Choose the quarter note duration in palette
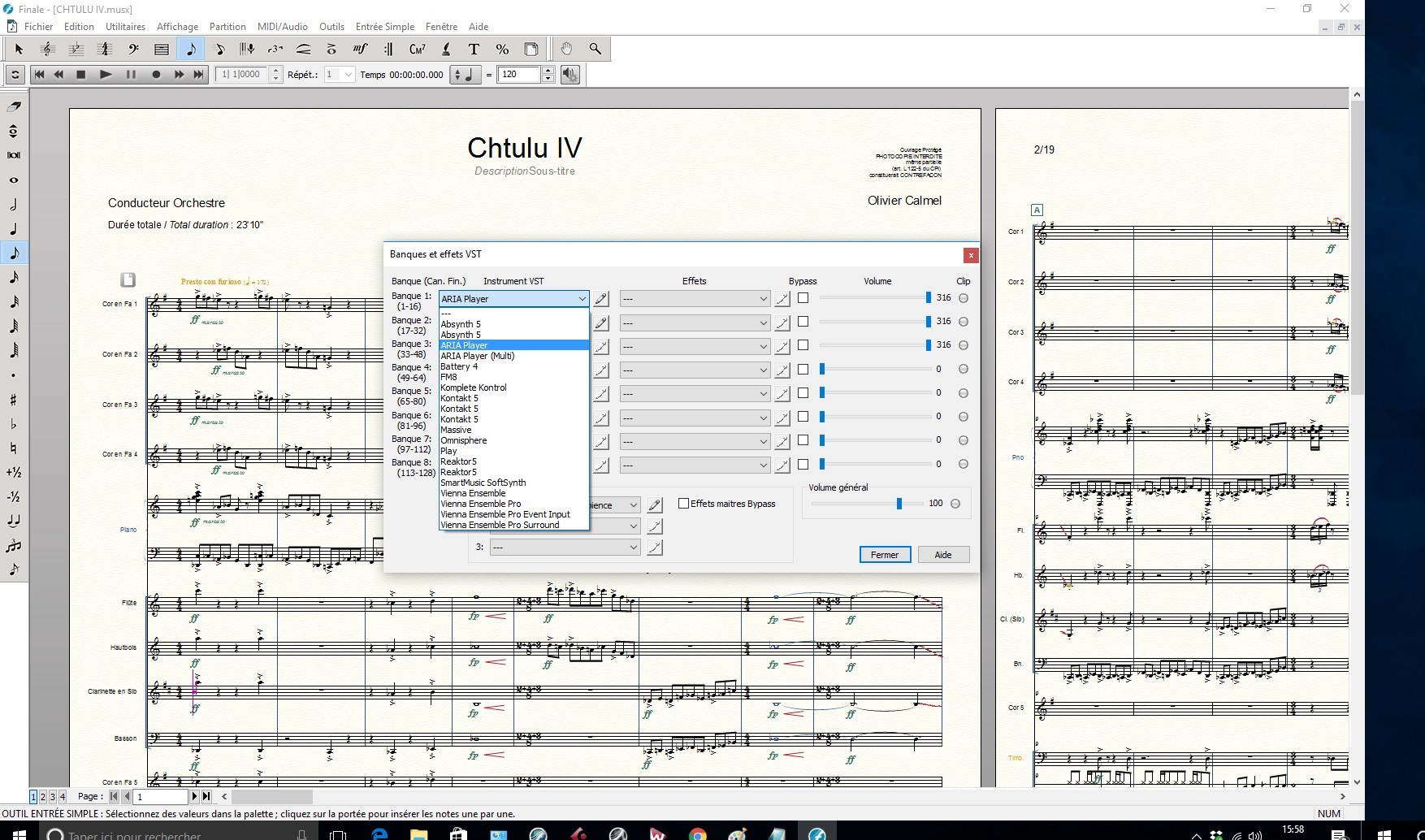1425x840 pixels. click(14, 228)
